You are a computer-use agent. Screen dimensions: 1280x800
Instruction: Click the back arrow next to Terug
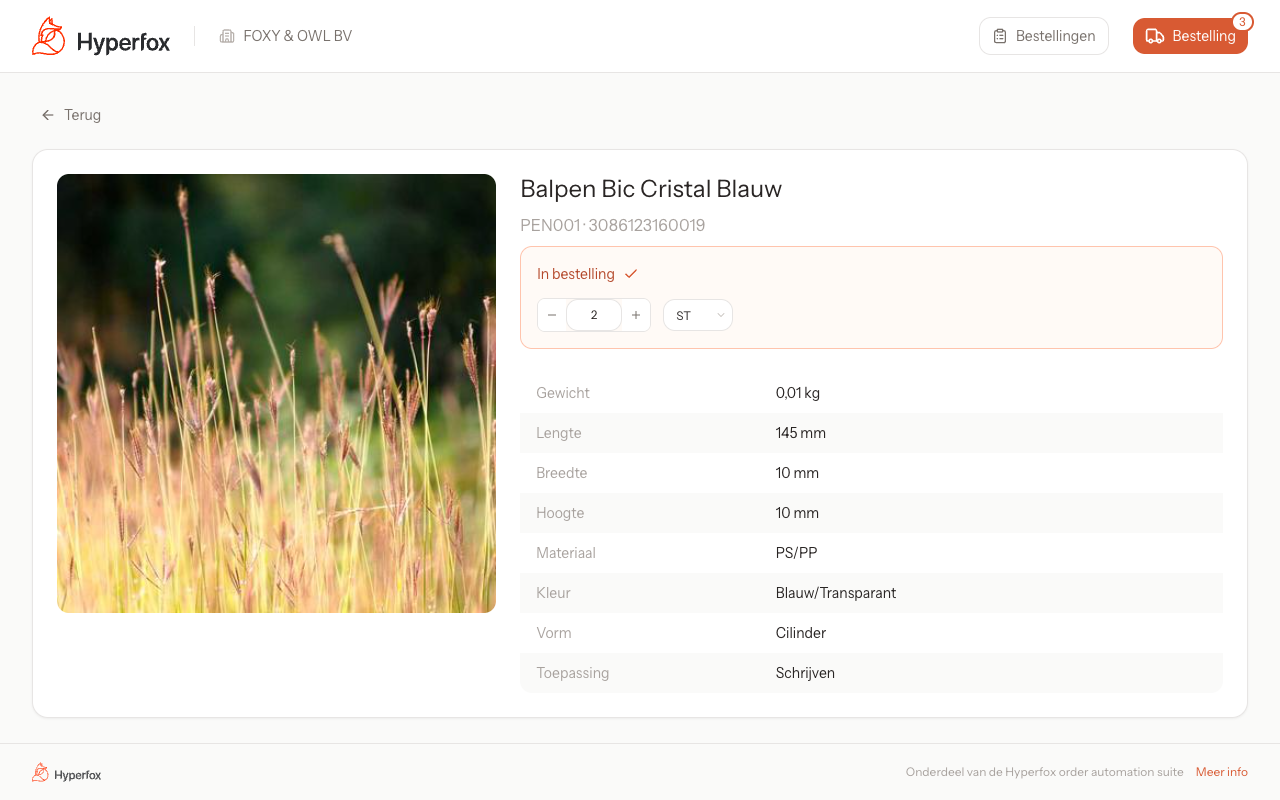click(47, 114)
